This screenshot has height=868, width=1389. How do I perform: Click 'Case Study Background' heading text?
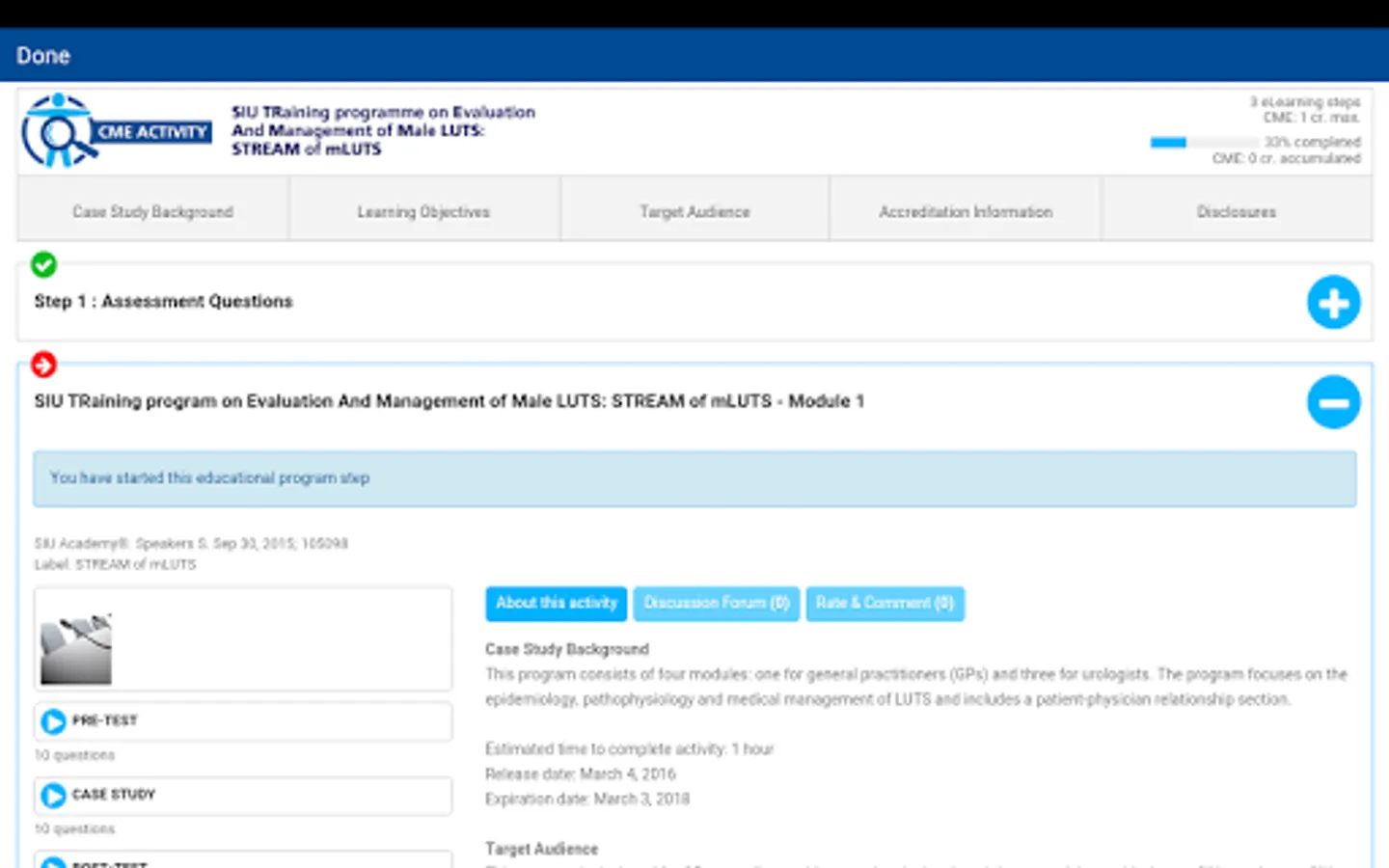click(x=567, y=650)
